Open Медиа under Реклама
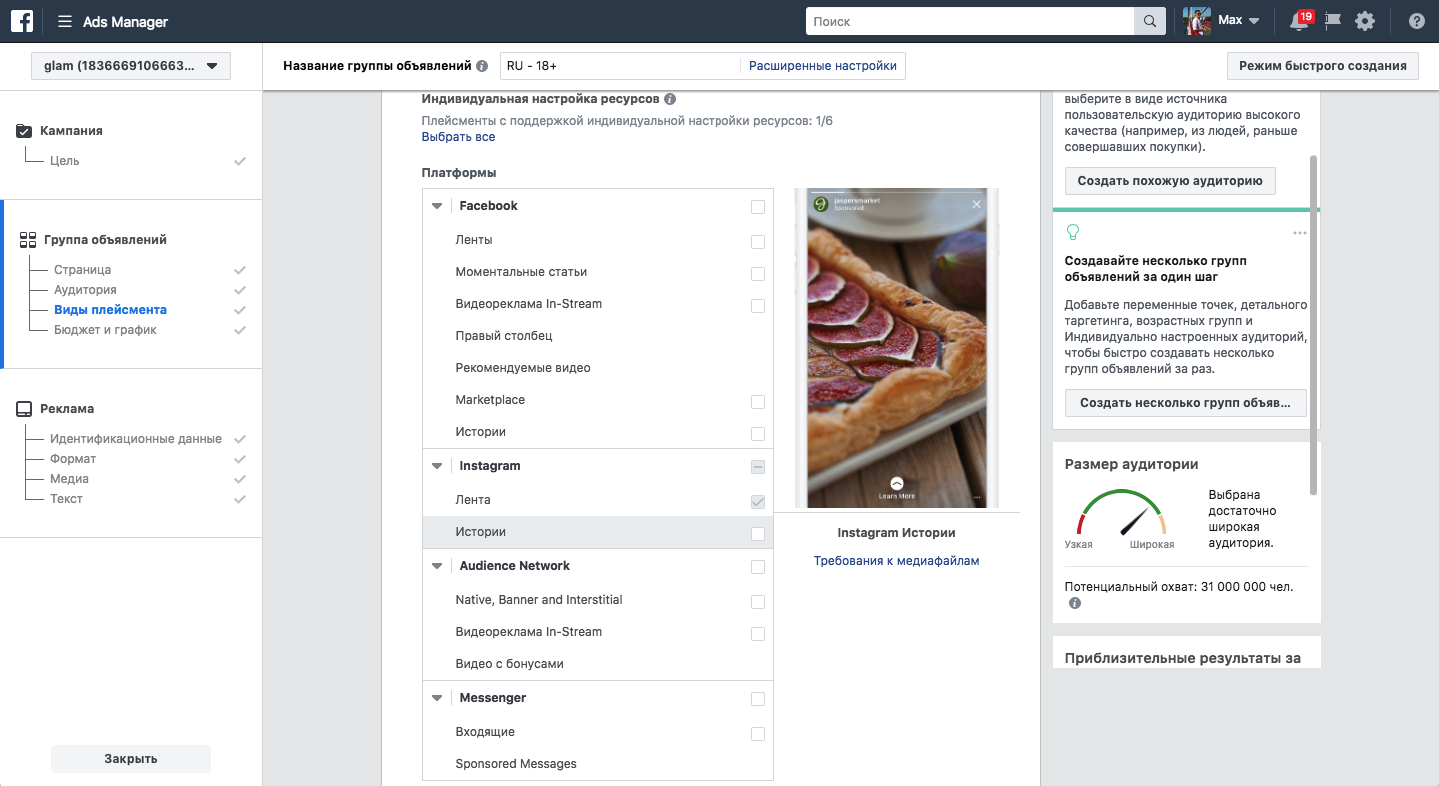The image size is (1439, 786). point(69,479)
